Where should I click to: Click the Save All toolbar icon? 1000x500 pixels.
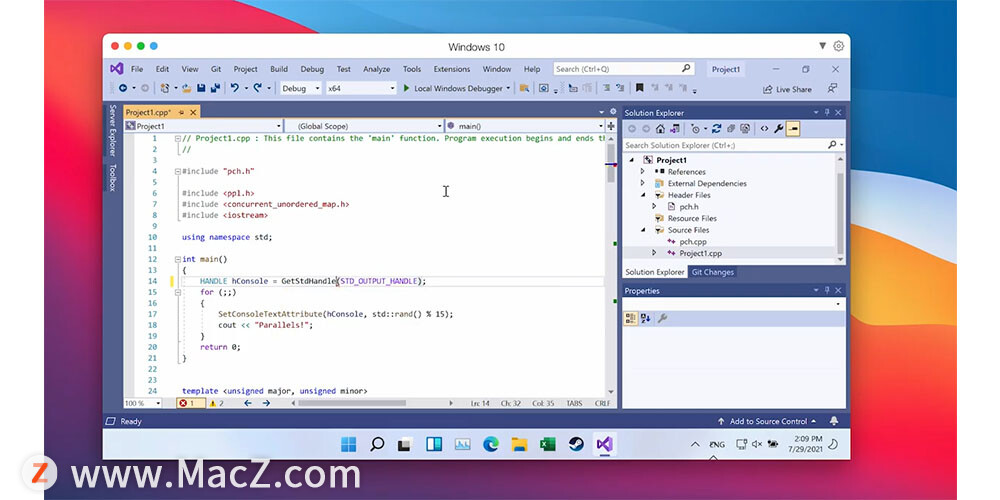(215, 89)
